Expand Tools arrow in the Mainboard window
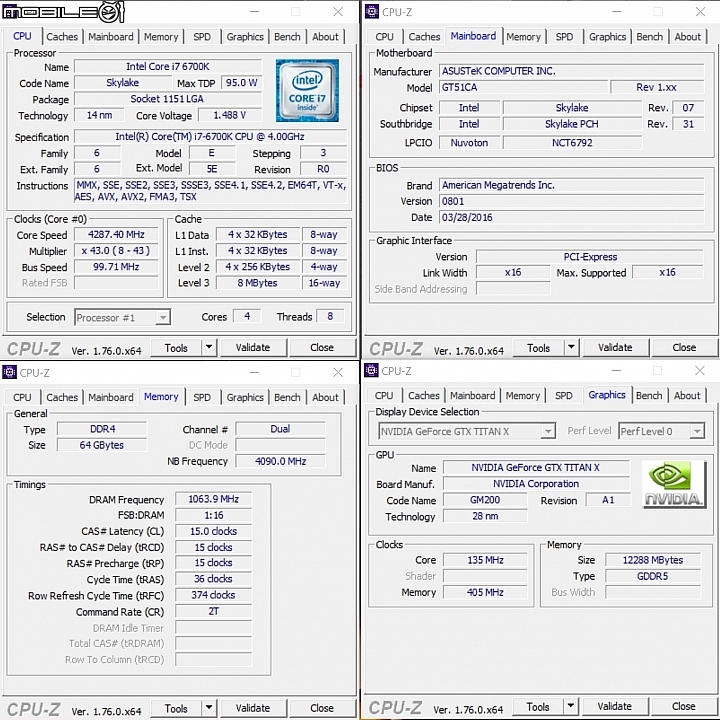 click(x=571, y=348)
